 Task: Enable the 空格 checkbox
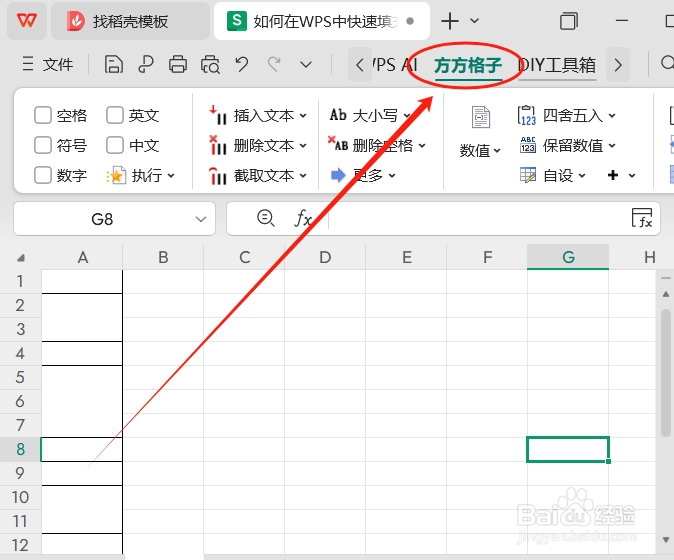(x=43, y=115)
